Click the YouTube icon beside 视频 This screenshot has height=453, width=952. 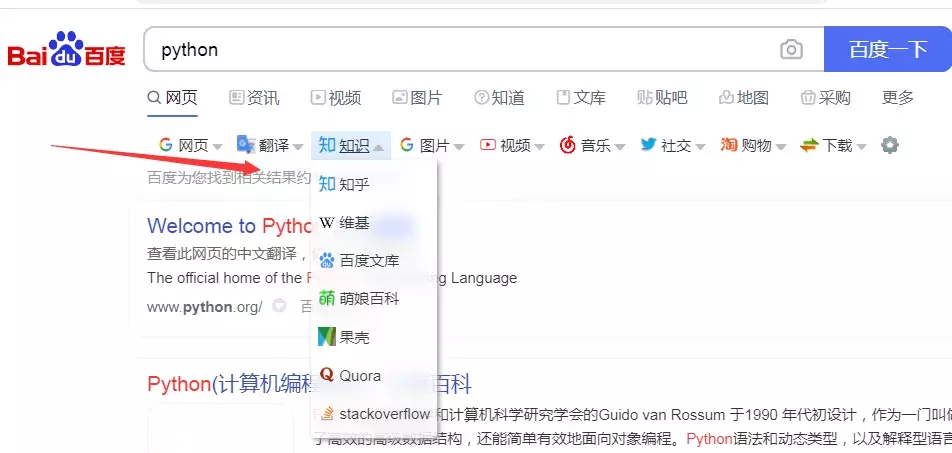[488, 145]
